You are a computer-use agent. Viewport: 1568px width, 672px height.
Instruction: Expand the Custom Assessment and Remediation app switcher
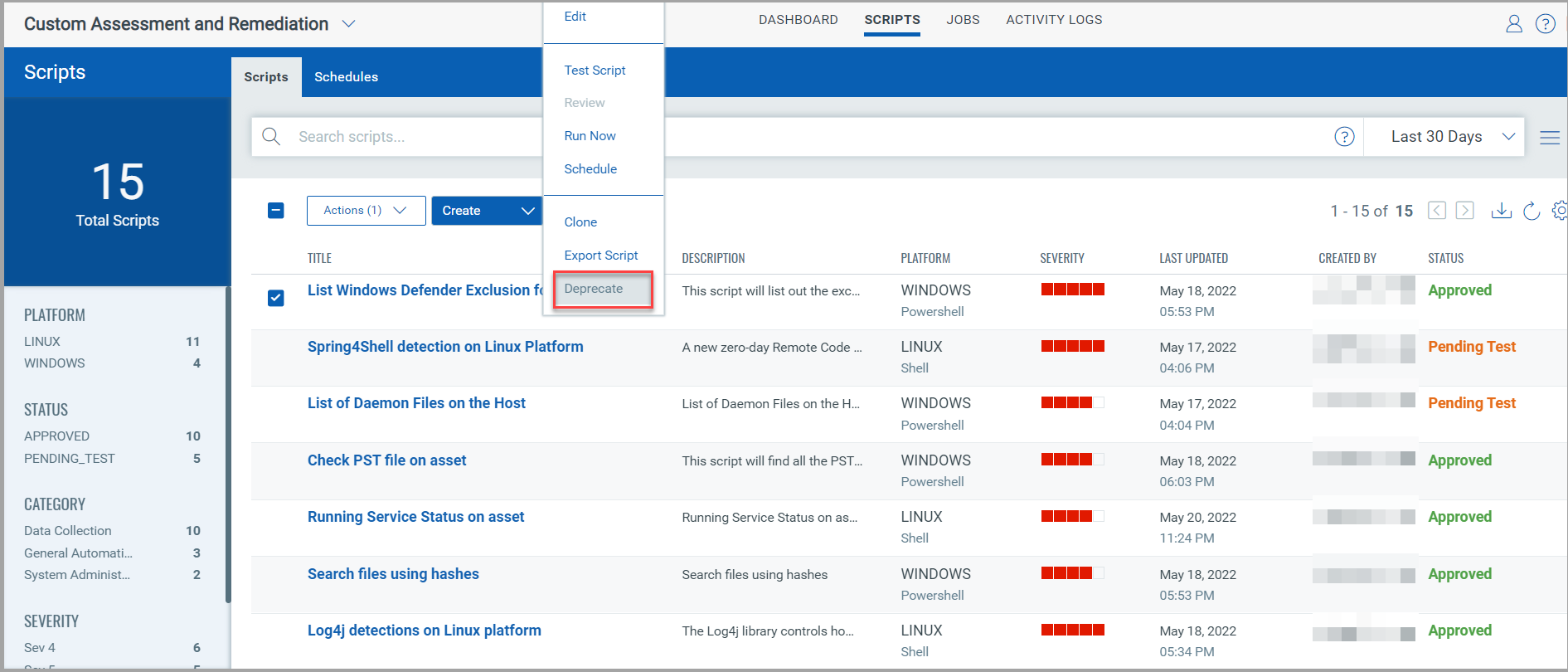point(349,24)
